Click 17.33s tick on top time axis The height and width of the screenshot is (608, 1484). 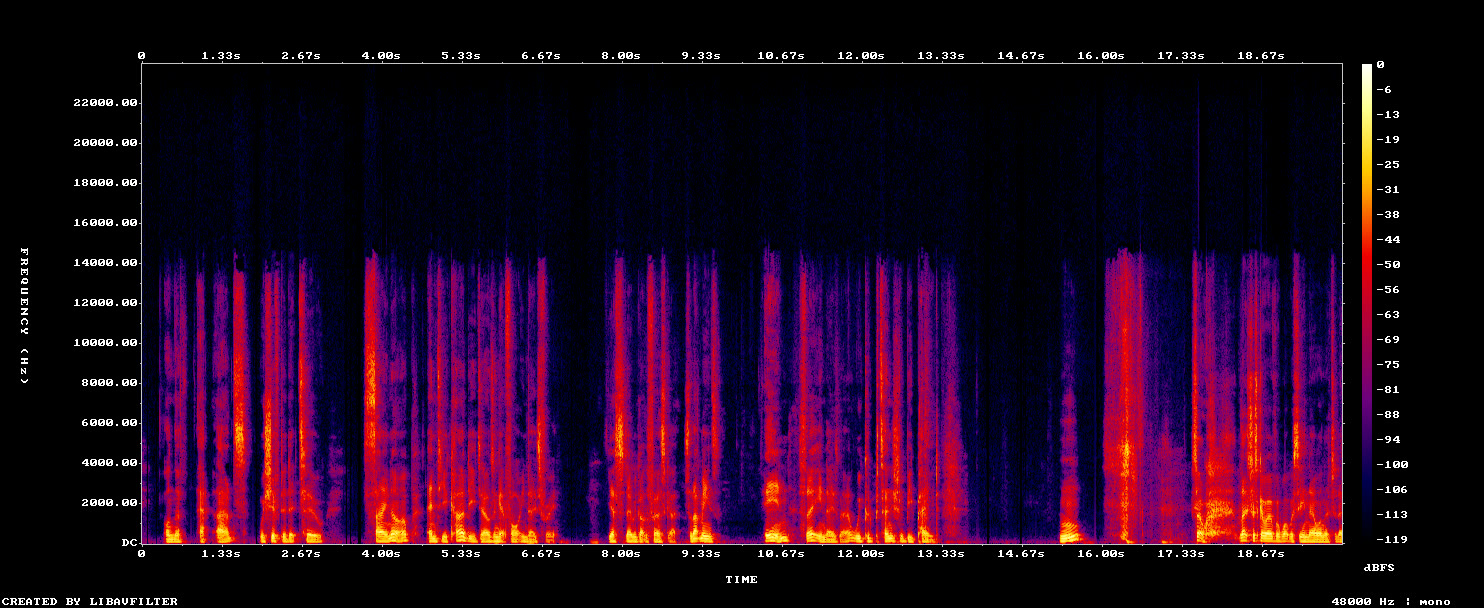(1181, 56)
